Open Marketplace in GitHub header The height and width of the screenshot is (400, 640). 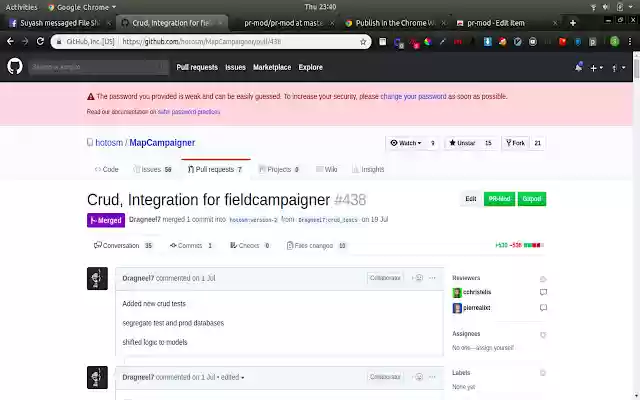click(x=272, y=67)
